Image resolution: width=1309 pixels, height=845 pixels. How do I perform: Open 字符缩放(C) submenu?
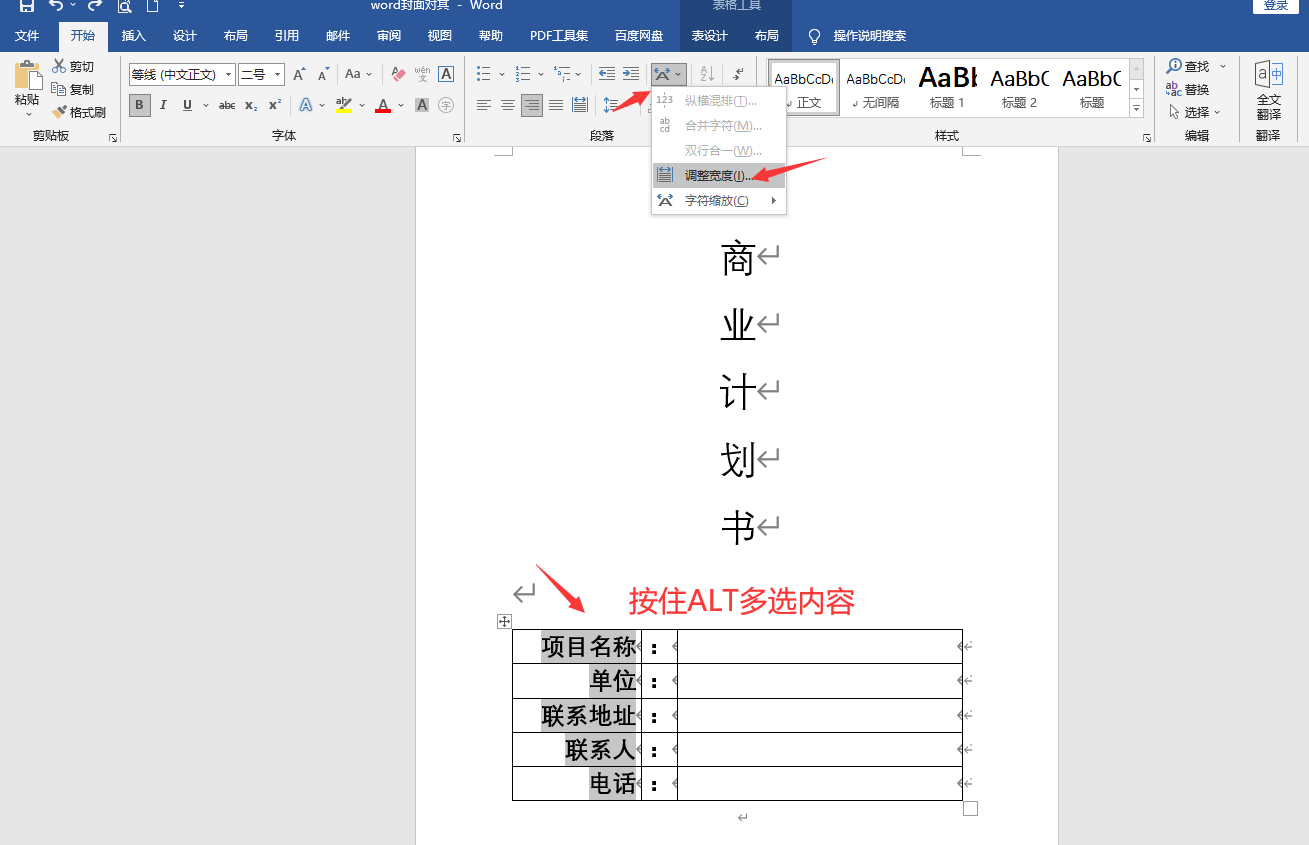[719, 200]
